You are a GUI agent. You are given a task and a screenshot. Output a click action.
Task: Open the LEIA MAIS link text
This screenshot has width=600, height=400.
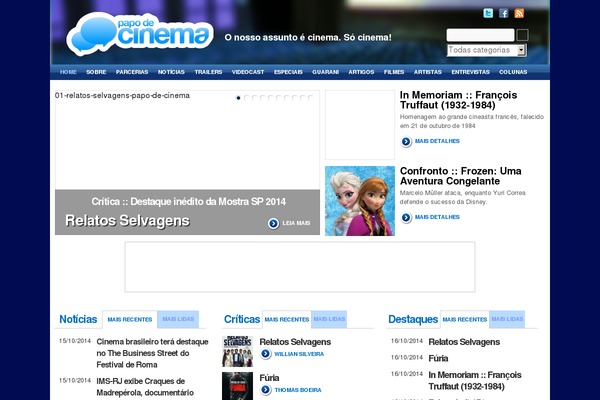(x=296, y=223)
